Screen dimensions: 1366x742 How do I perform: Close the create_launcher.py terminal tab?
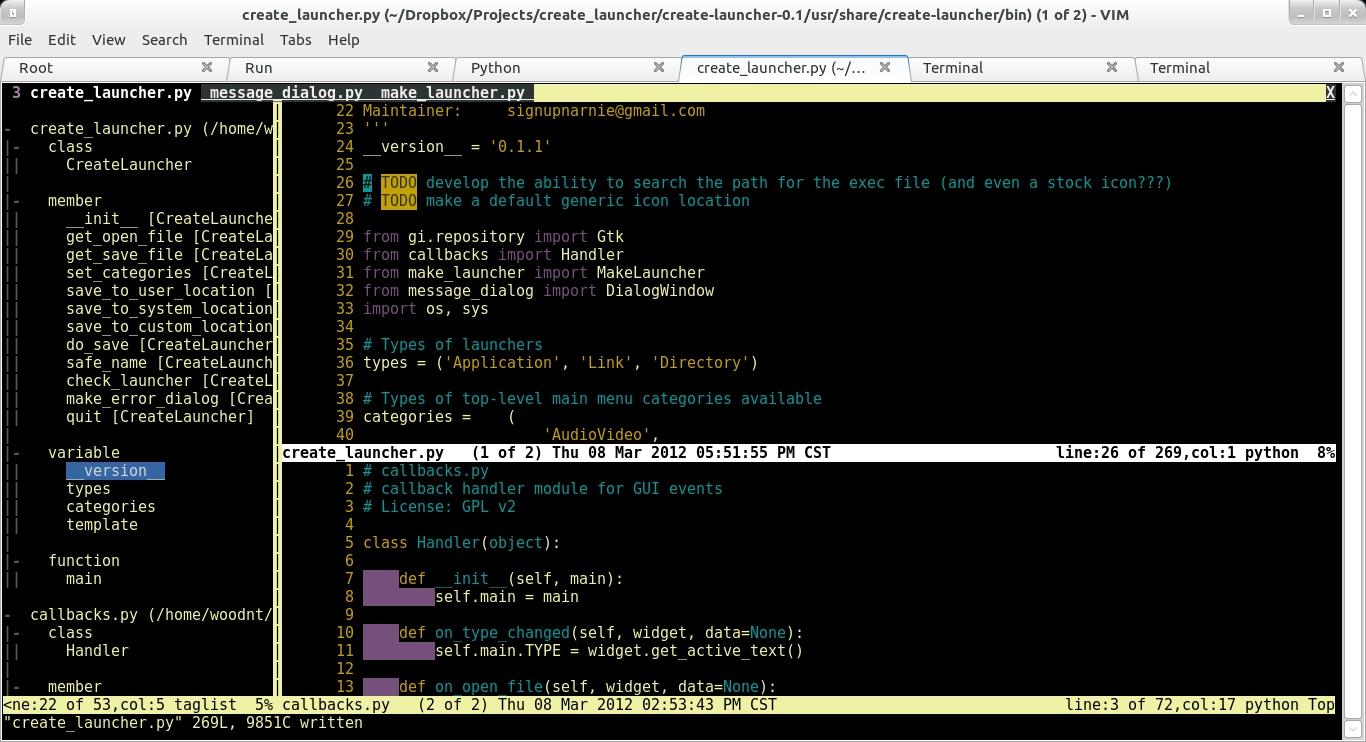[x=885, y=67]
